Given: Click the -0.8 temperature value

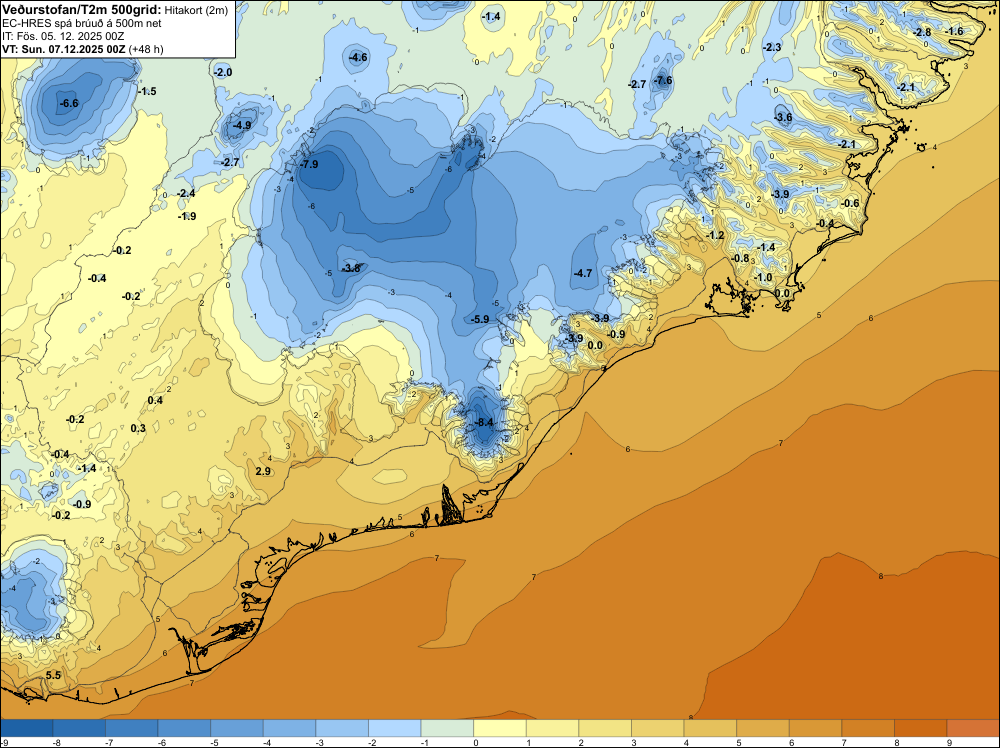Looking at the screenshot, I should coord(741,258).
